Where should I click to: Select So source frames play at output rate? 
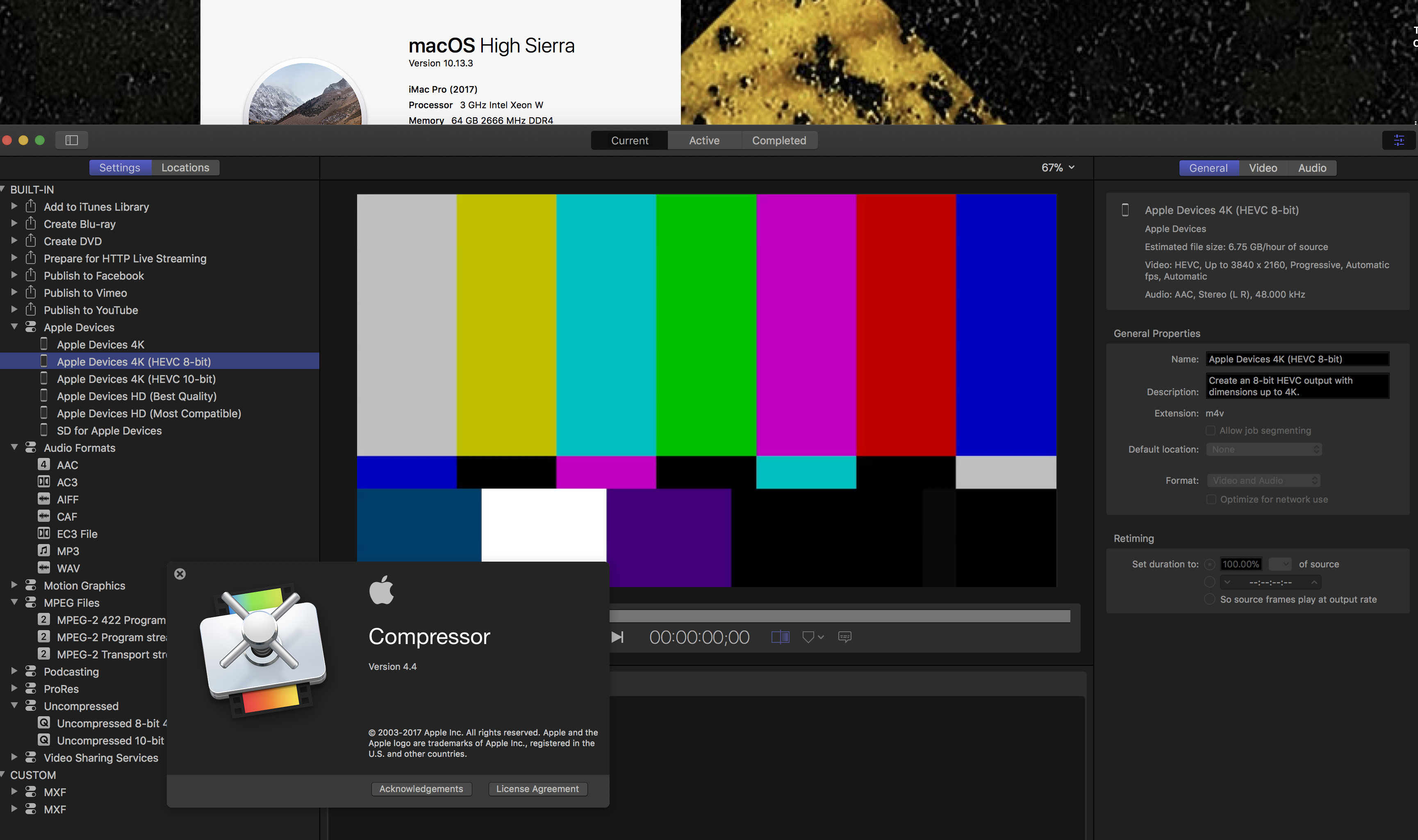(x=1210, y=599)
